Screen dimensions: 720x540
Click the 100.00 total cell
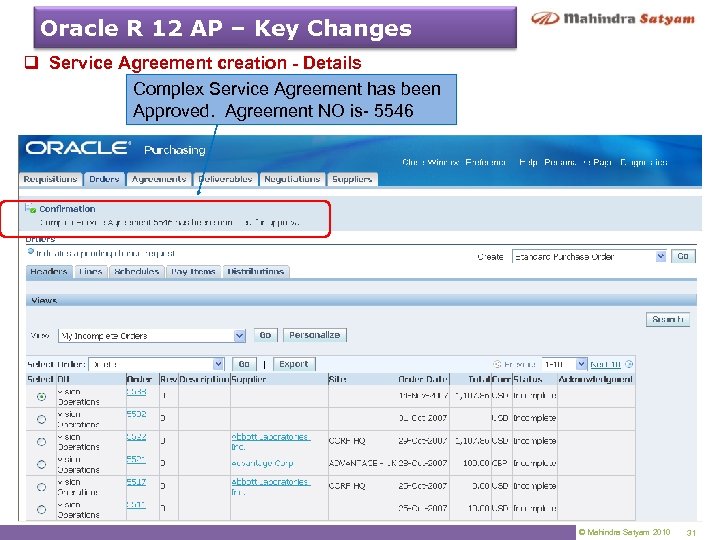(476, 463)
